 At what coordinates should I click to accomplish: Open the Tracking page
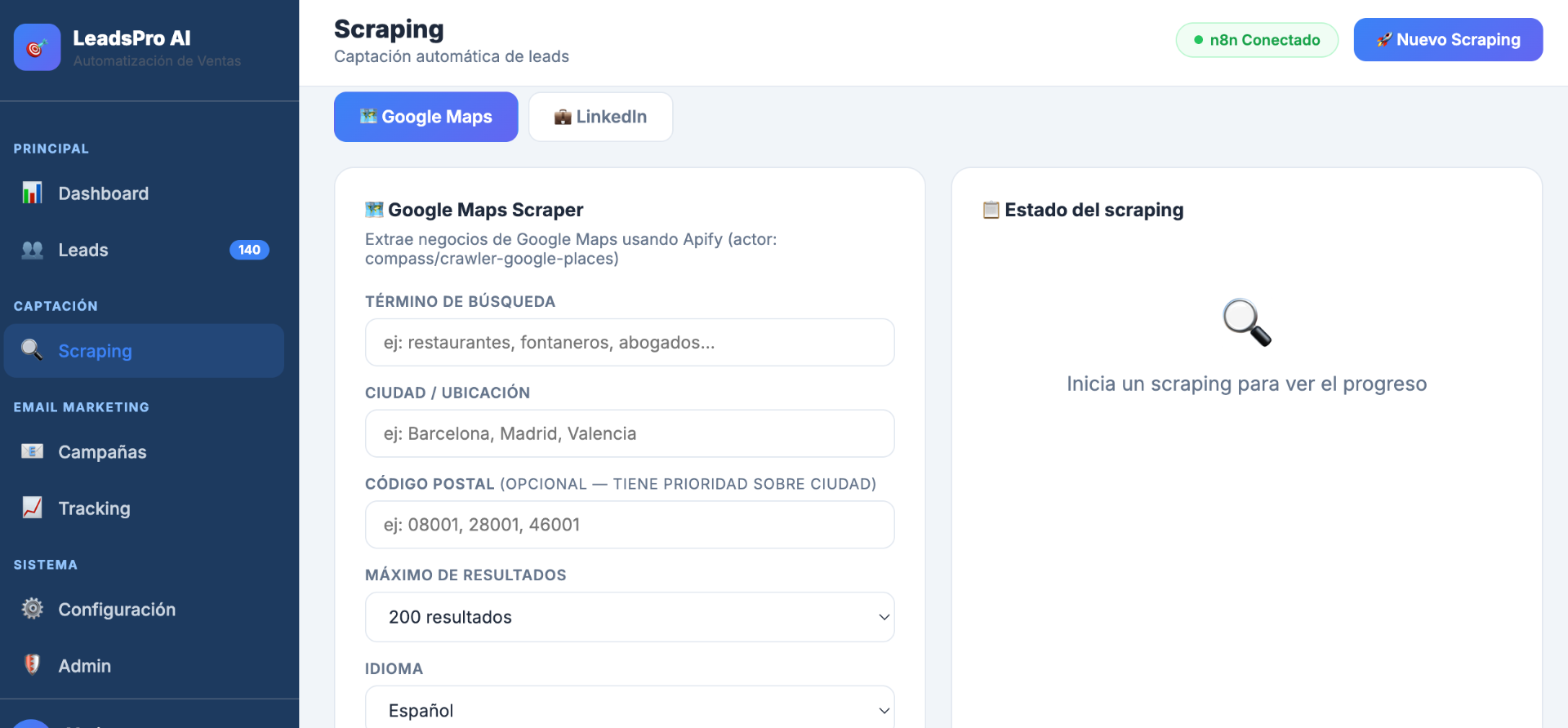[145, 508]
